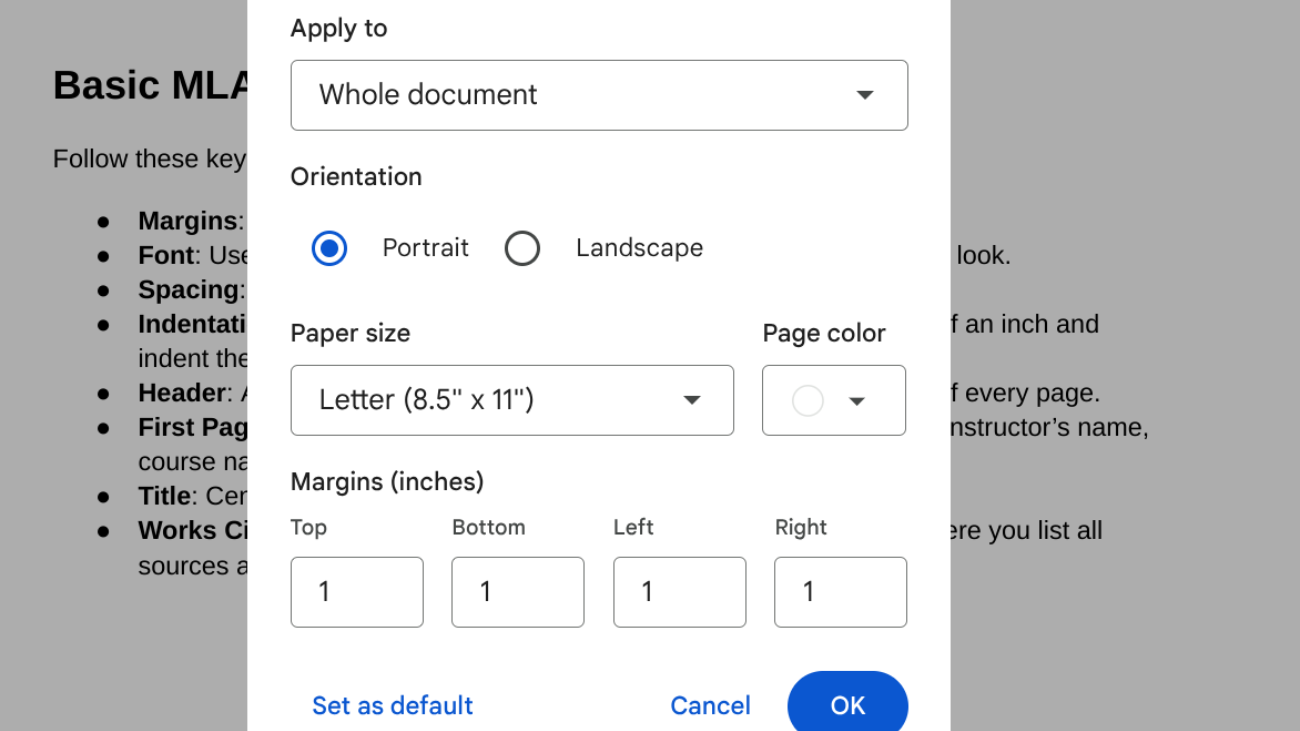Click the Margins (inches) section heading

[387, 481]
